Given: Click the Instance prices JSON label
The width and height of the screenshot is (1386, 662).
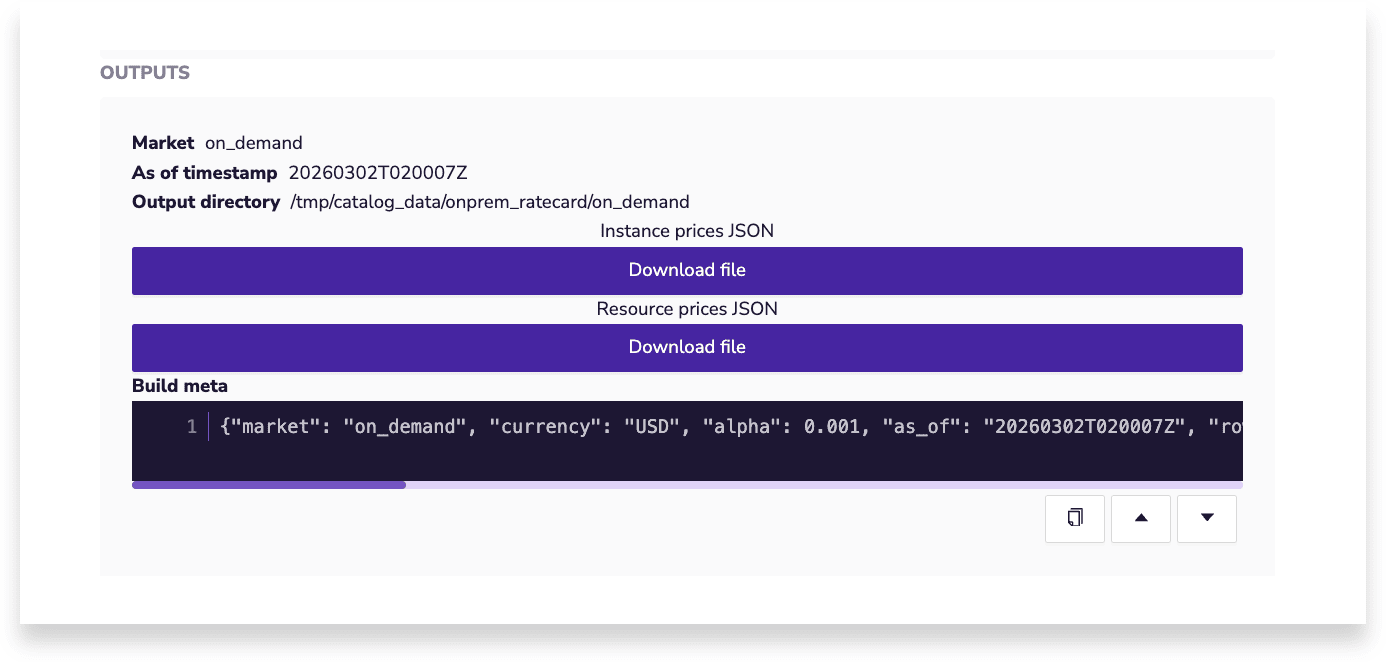Looking at the screenshot, I should [x=687, y=231].
